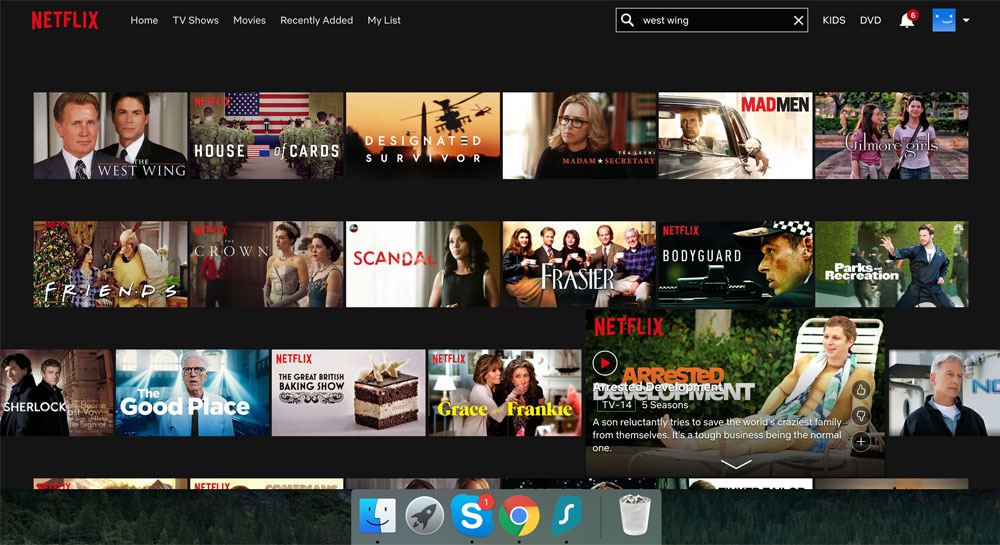Switch to KIDS mode
Viewport: 1000px width, 545px height.
834,20
